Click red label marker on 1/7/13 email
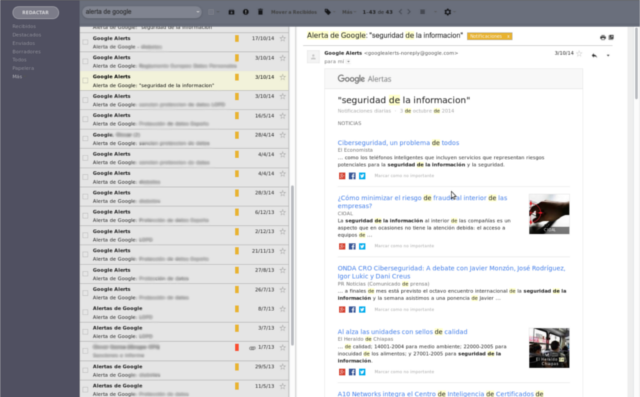Screen dimensions: 640x397 [x=237, y=348]
